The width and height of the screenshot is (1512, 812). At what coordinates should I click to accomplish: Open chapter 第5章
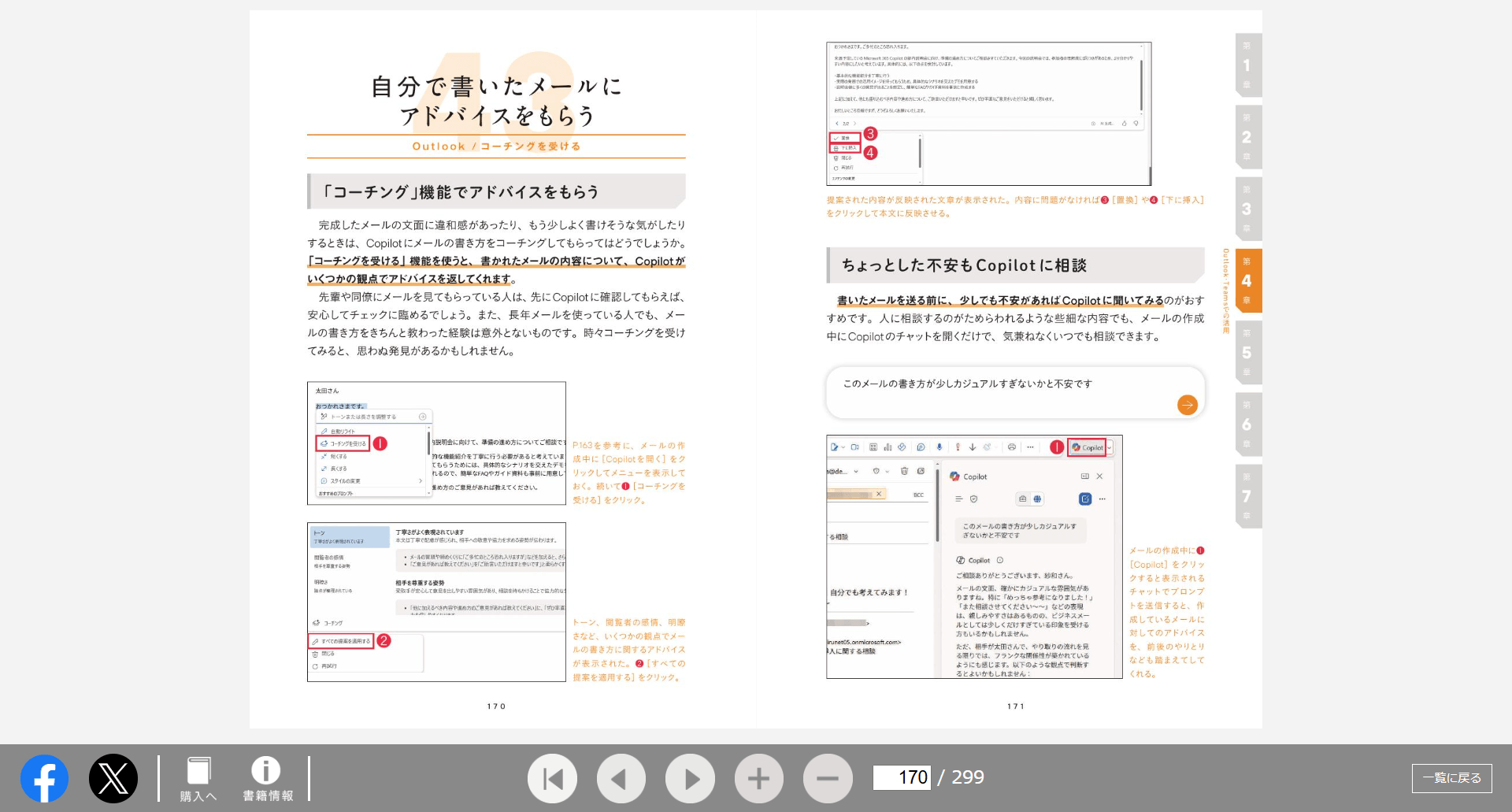point(1247,352)
